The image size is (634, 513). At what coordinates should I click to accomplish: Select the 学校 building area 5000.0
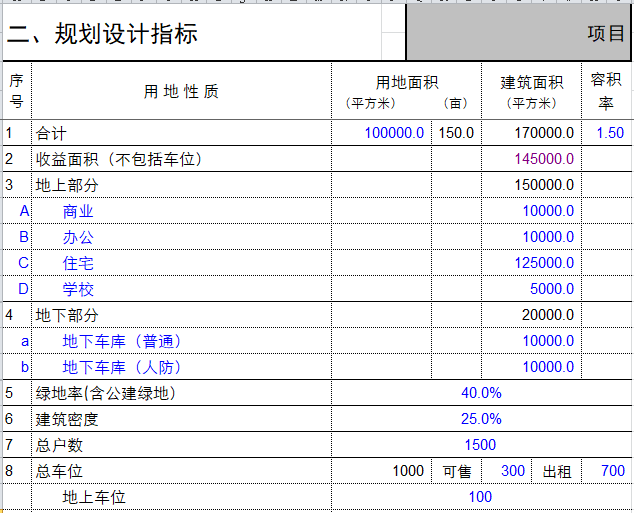click(x=551, y=289)
